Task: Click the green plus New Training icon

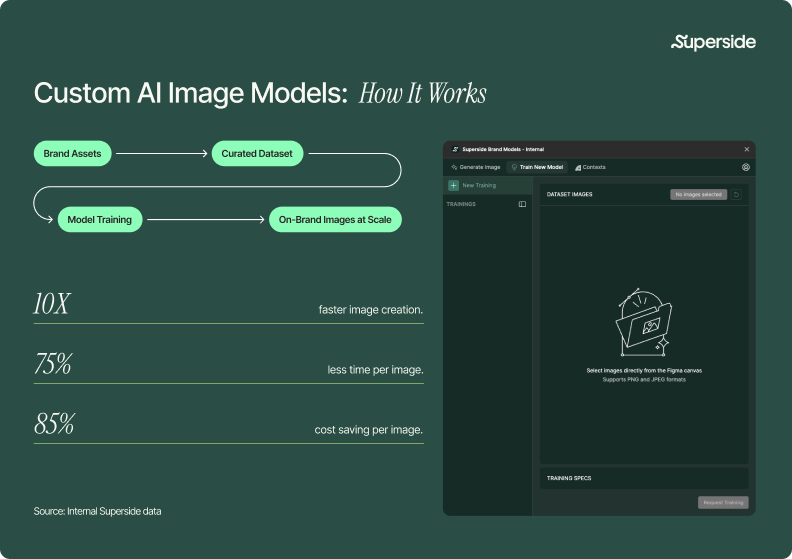Action: 453,185
